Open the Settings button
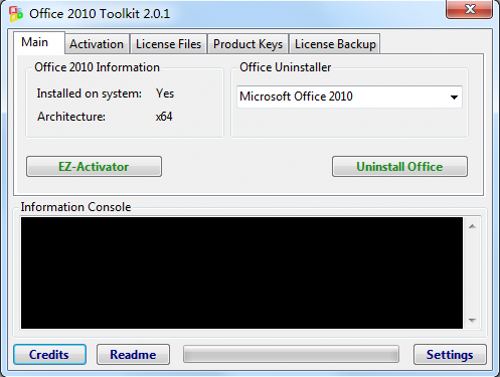This screenshot has width=500, height=377. [450, 354]
